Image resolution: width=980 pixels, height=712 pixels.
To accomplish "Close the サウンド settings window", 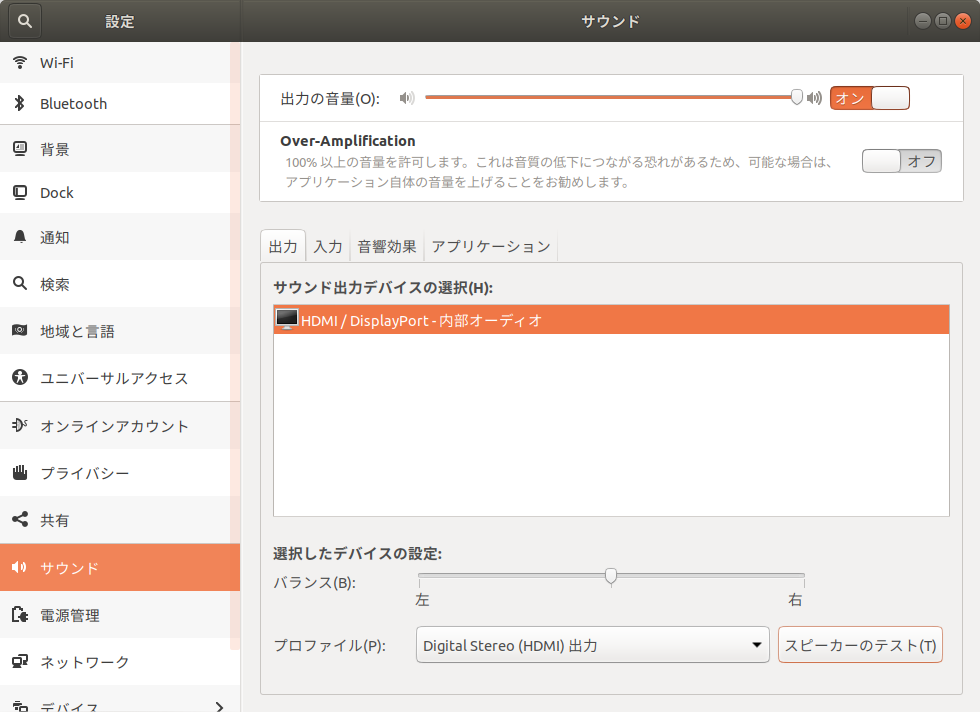I will point(963,21).
